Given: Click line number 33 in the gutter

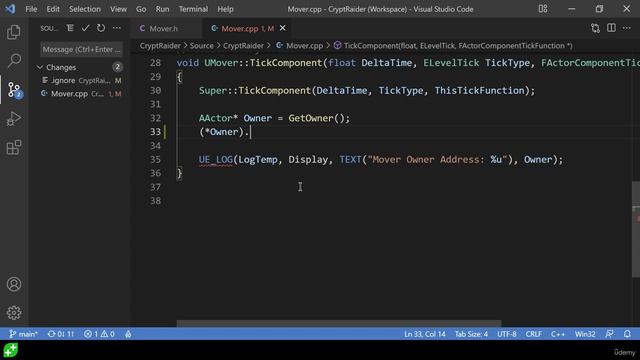Looking at the screenshot, I should coord(155,132).
